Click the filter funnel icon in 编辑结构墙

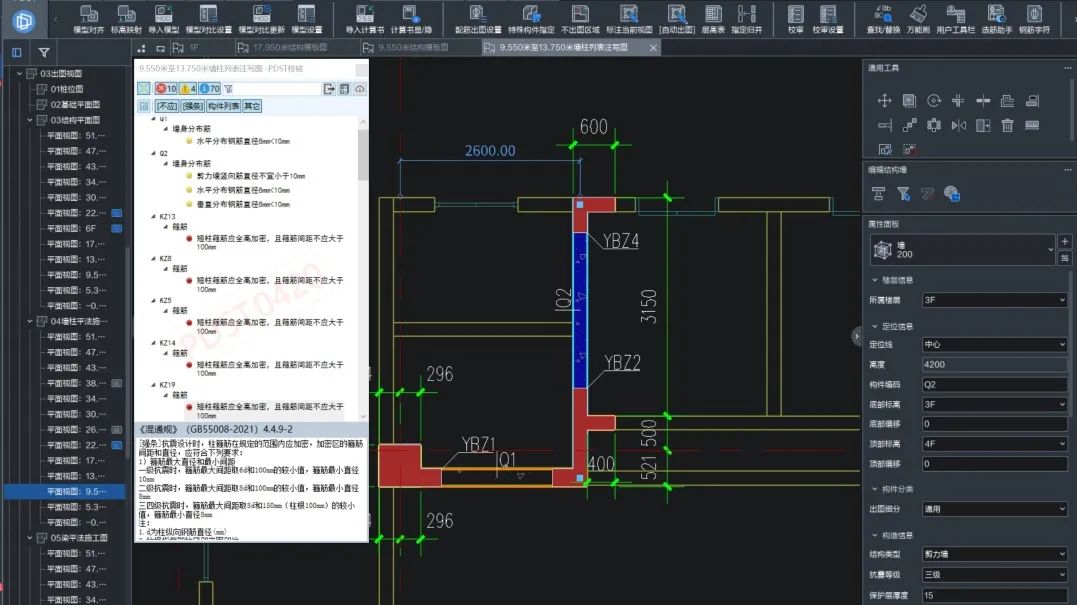coord(903,194)
